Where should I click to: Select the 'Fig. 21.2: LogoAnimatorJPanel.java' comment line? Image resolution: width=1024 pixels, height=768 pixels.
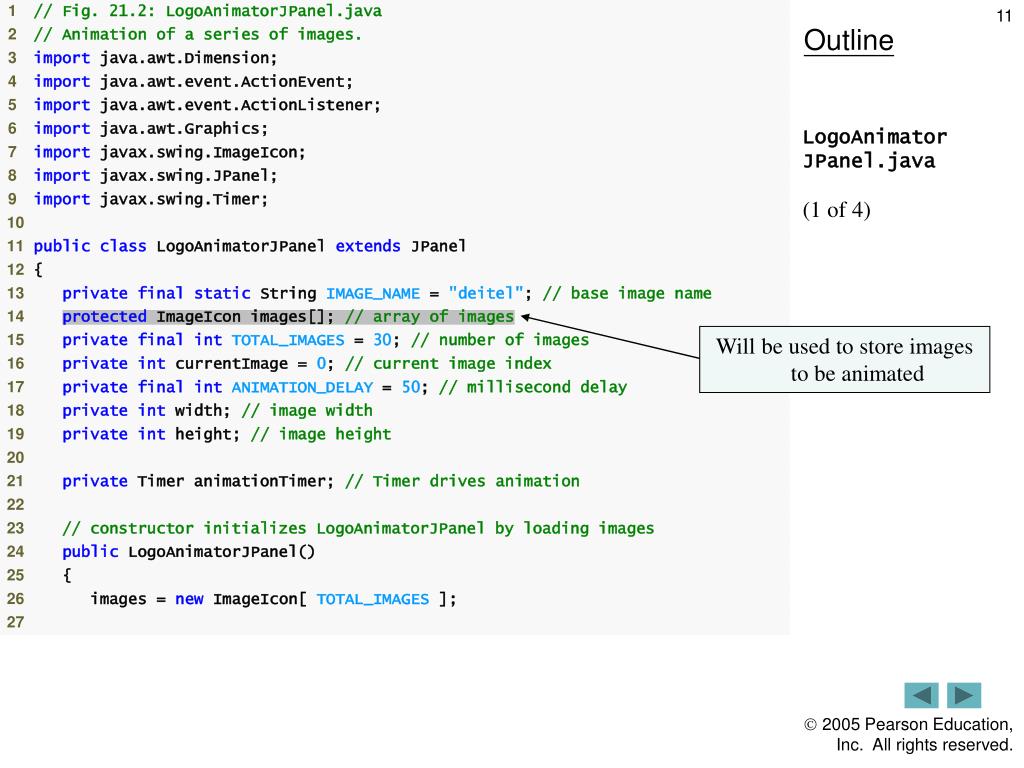tap(208, 11)
